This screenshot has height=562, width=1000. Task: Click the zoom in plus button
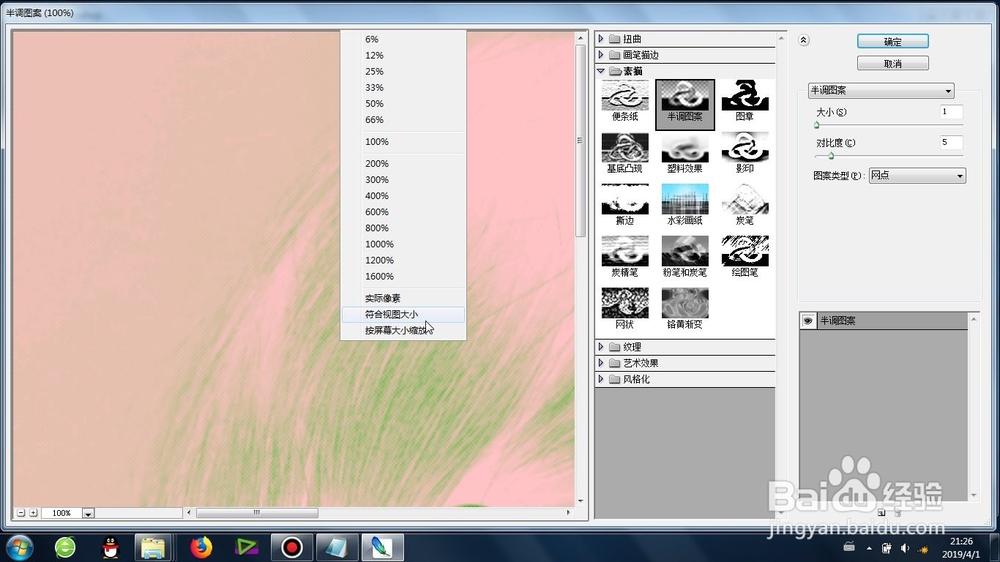pyautogui.click(x=33, y=513)
